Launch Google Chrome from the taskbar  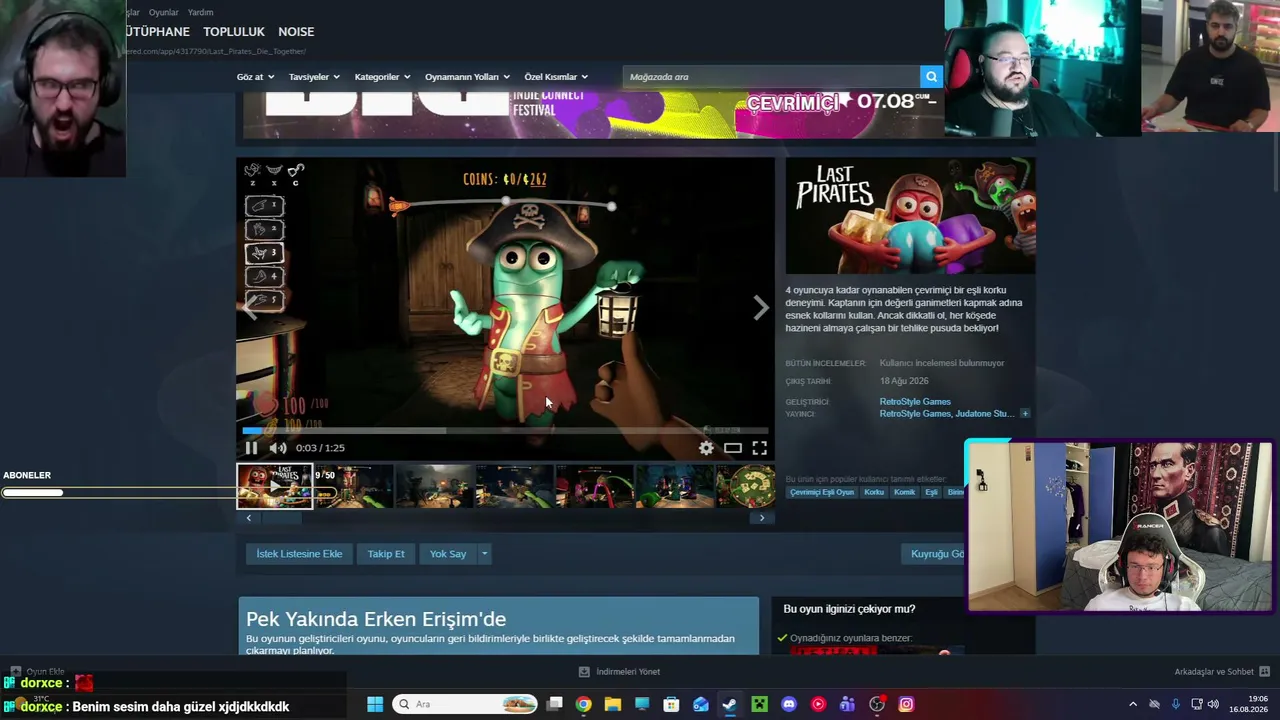(584, 704)
